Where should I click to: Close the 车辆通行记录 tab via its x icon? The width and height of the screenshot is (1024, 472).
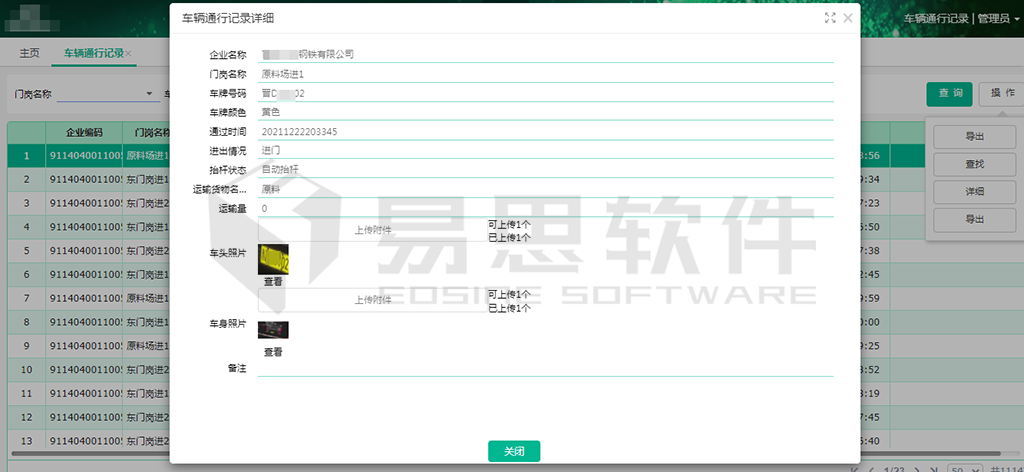[129, 53]
